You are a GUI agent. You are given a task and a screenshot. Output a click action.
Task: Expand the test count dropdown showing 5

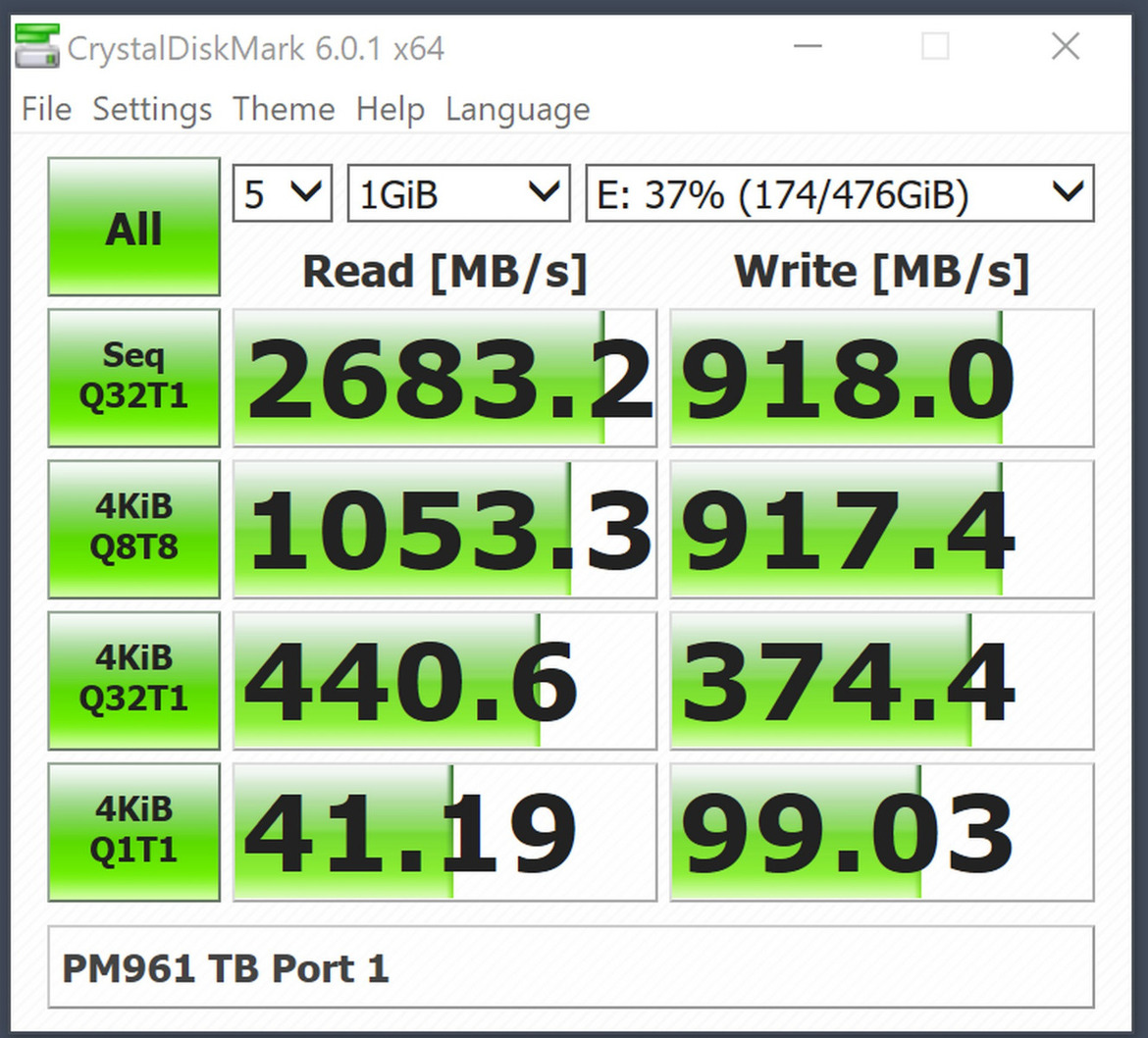click(x=283, y=193)
